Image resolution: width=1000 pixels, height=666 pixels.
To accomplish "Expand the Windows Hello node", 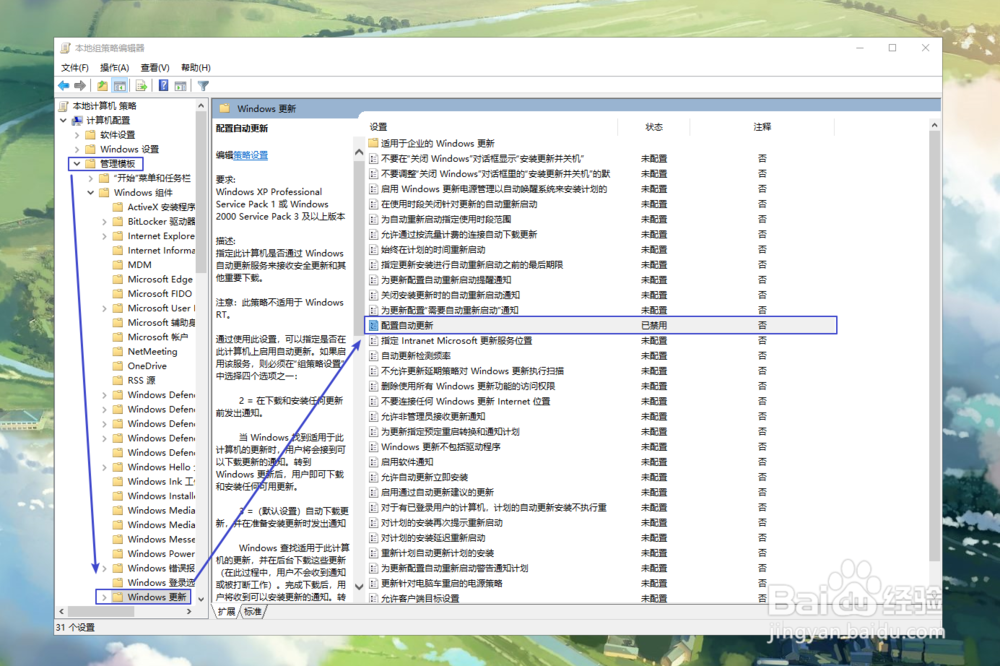I will (x=105, y=467).
